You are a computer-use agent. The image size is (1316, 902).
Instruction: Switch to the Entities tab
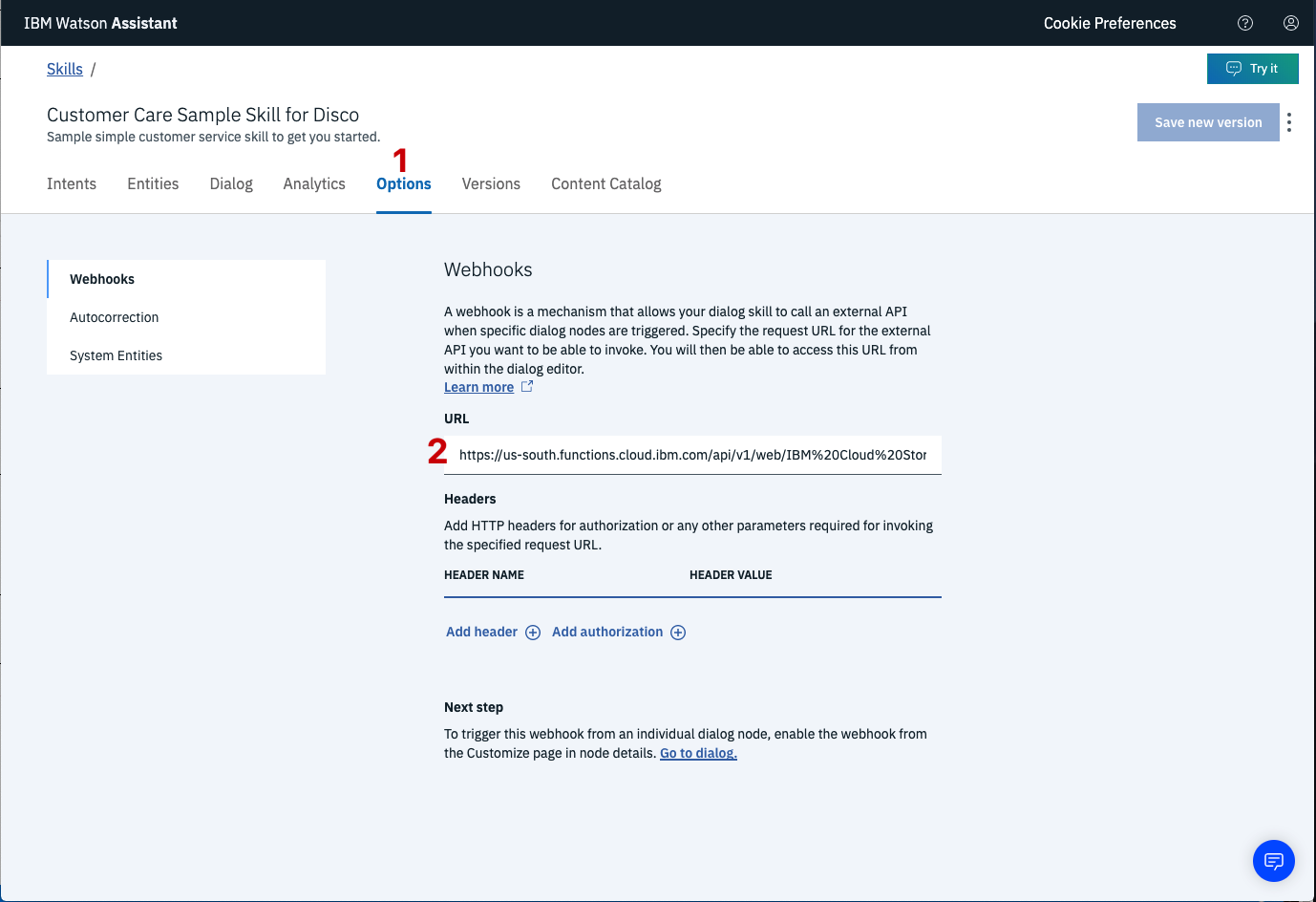[153, 183]
